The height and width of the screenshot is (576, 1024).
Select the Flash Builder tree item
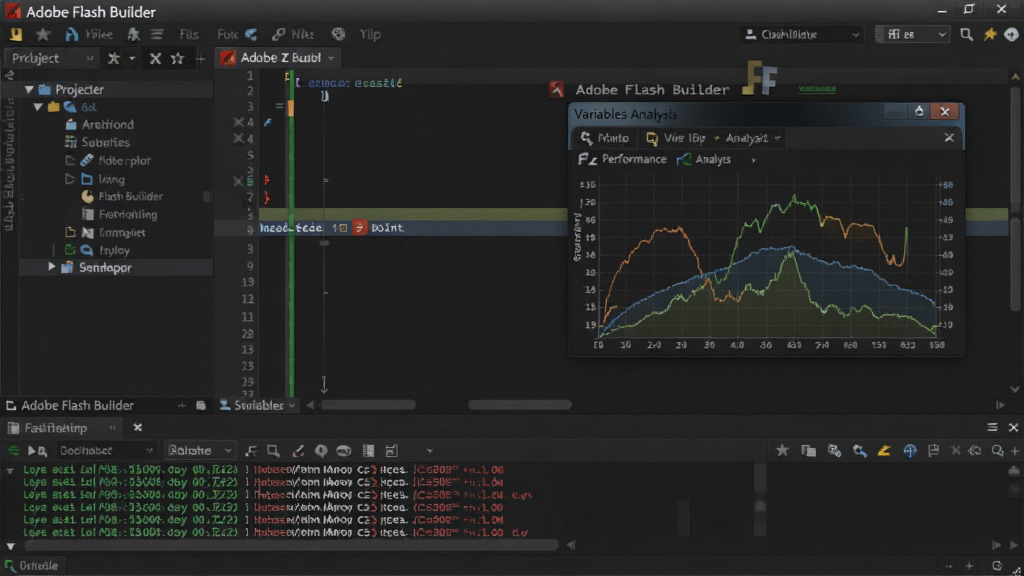coord(122,196)
